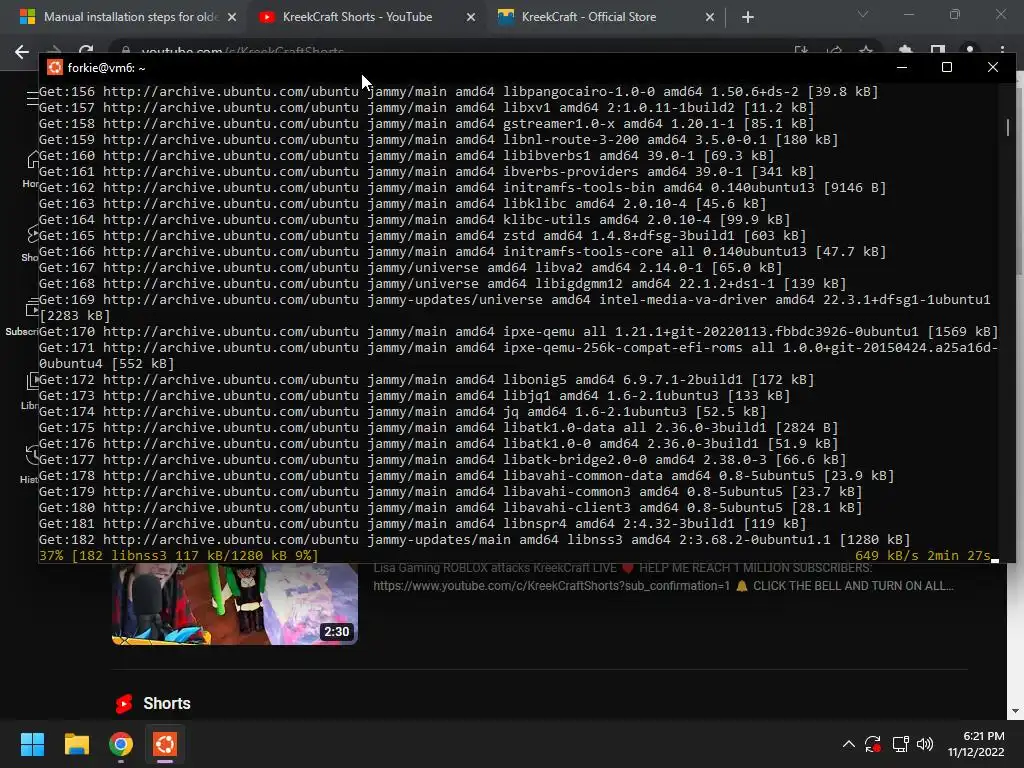Click Get:182 libnss3 download line
This screenshot has height=768, width=1024.
pyautogui.click(x=474, y=539)
